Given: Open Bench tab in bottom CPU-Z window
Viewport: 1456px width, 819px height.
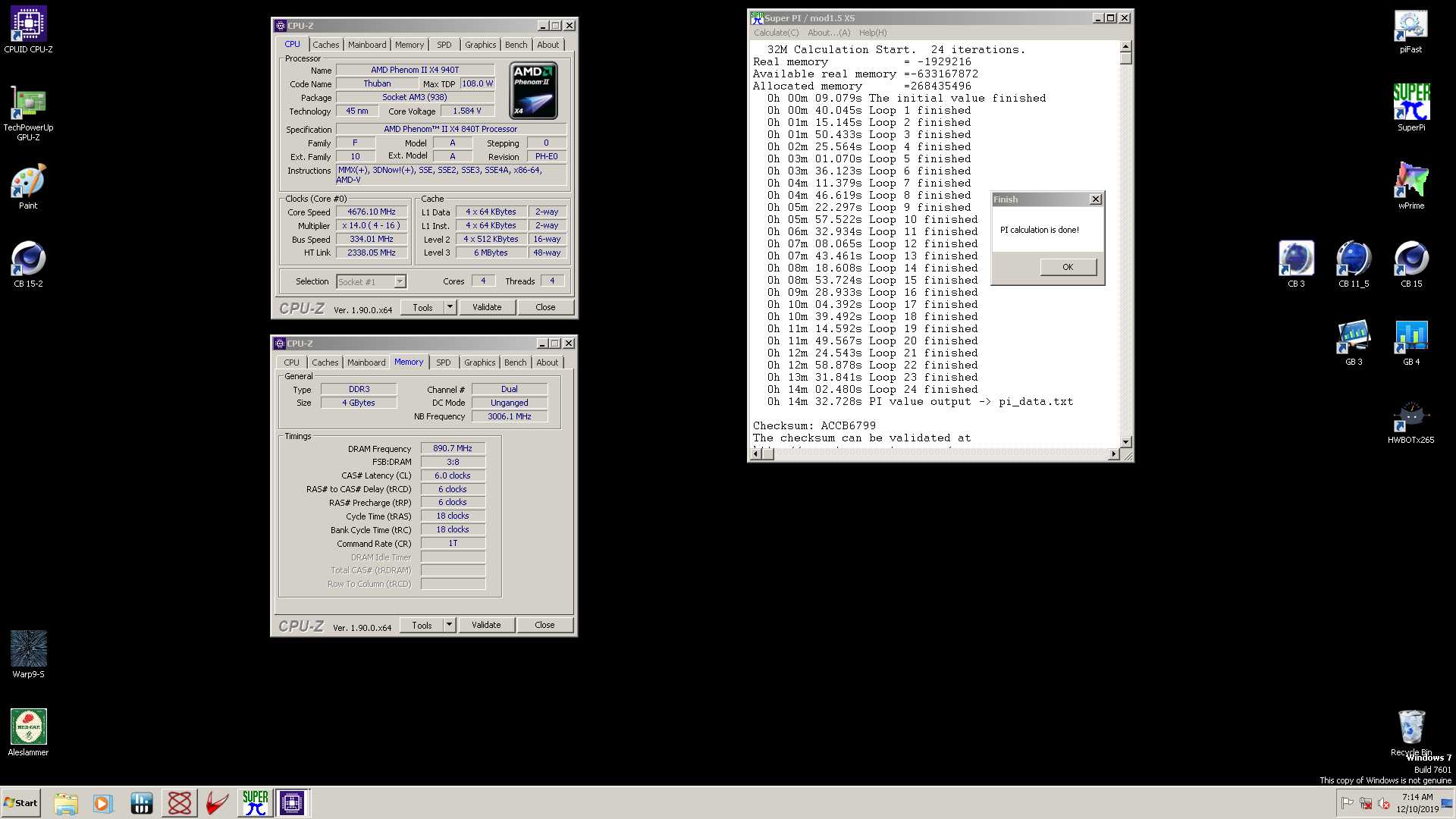Looking at the screenshot, I should click(x=516, y=362).
